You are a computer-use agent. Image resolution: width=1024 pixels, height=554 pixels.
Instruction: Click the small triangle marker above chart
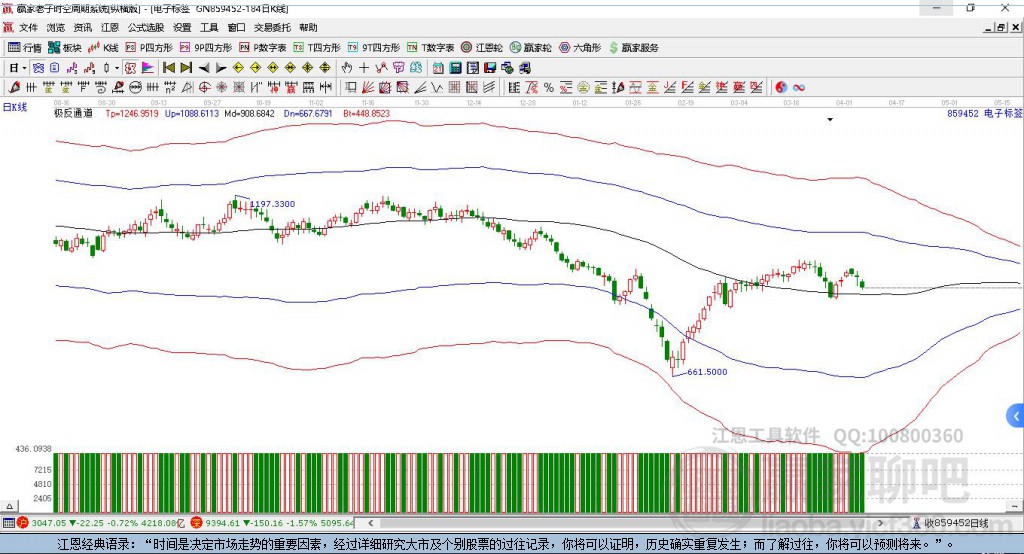[830, 120]
